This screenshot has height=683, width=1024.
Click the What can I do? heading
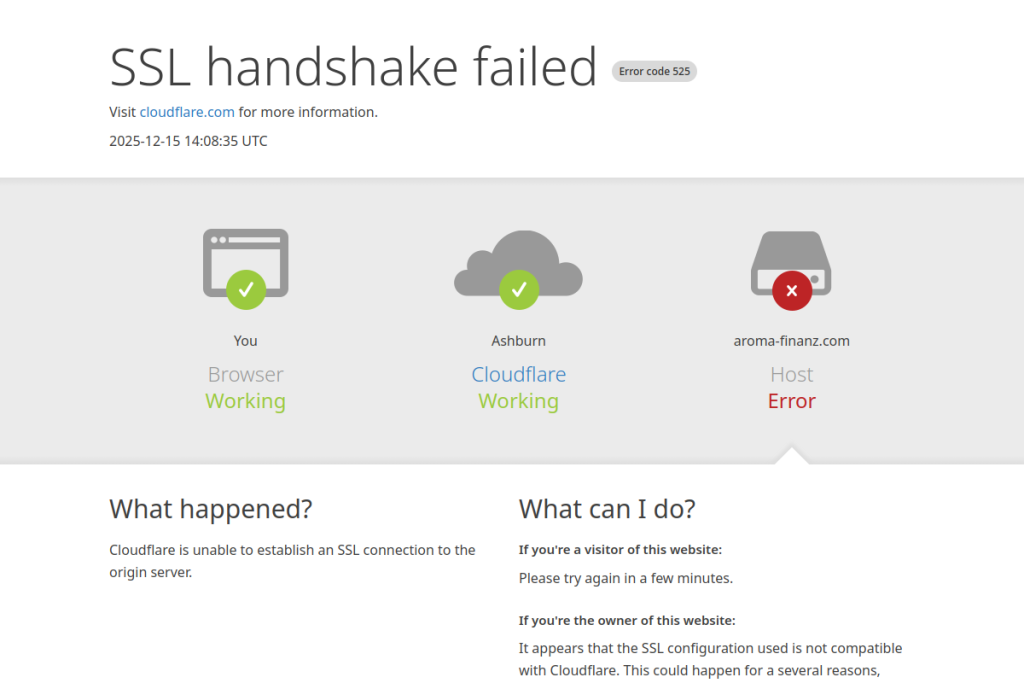607,509
